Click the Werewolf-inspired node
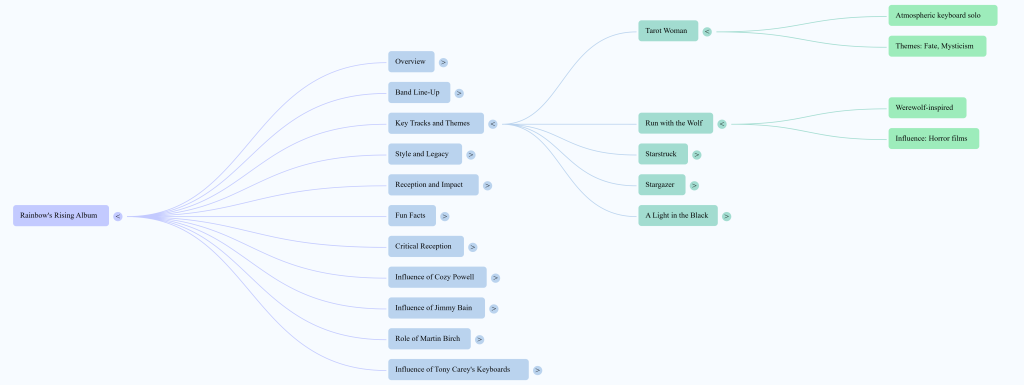Image resolution: width=1024 pixels, height=385 pixels. (x=927, y=108)
